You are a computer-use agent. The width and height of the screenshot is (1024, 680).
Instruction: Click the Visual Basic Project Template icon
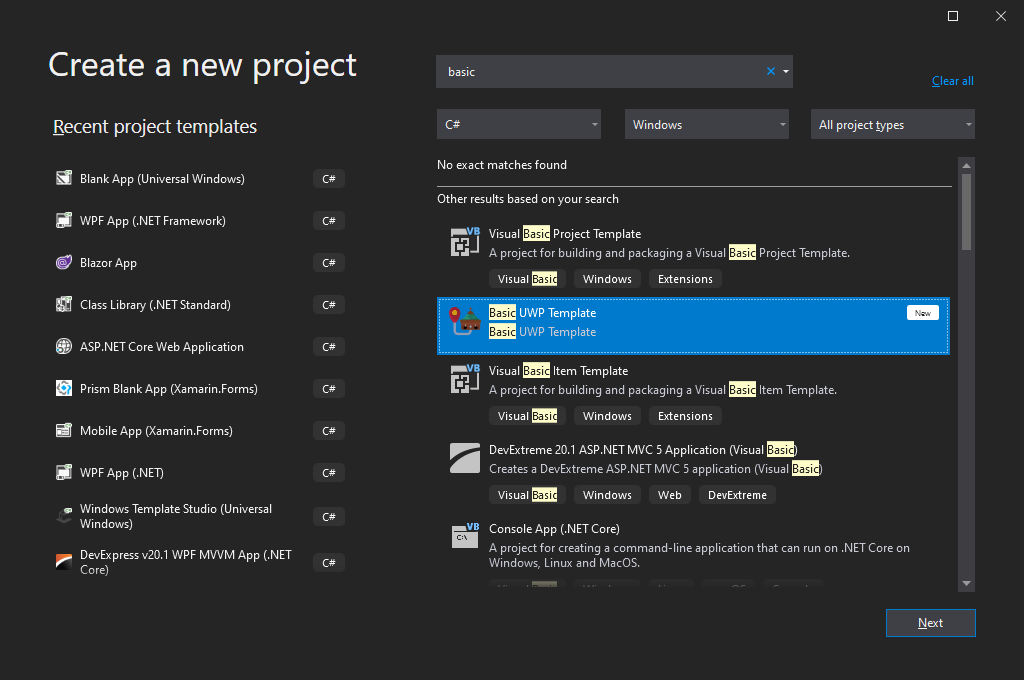tap(465, 241)
